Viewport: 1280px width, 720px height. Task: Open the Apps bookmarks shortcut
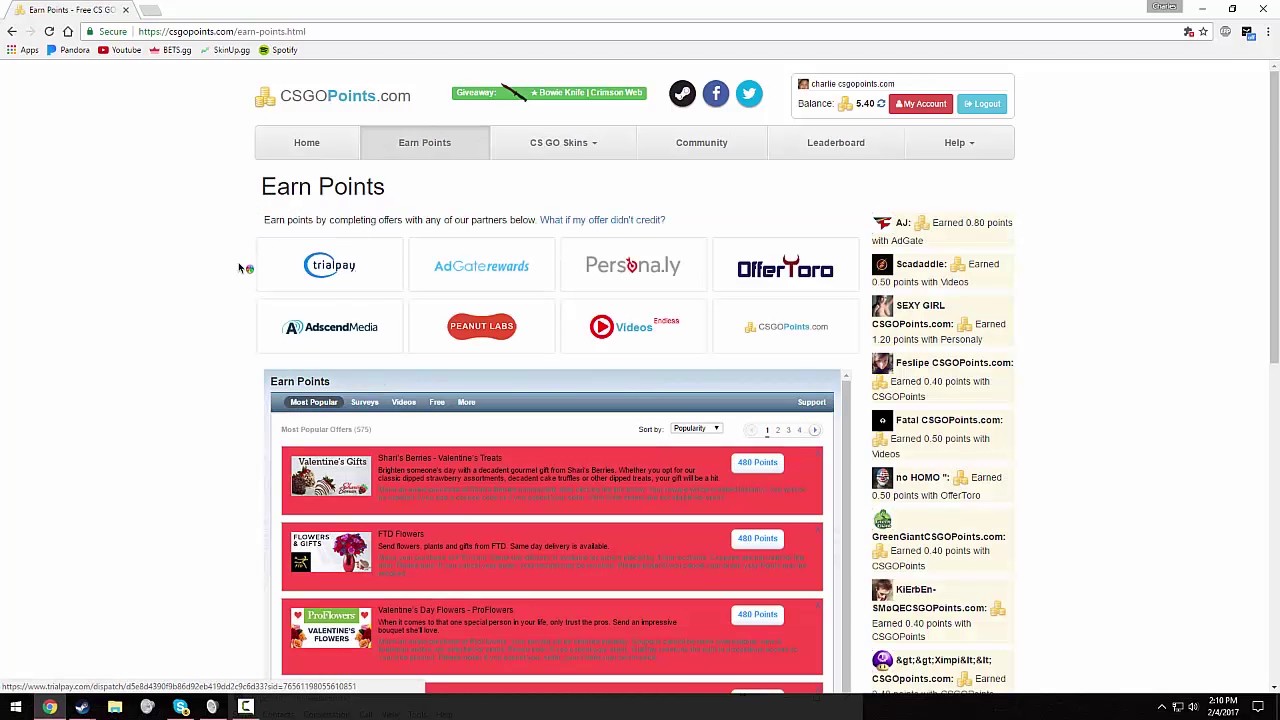pos(22,50)
